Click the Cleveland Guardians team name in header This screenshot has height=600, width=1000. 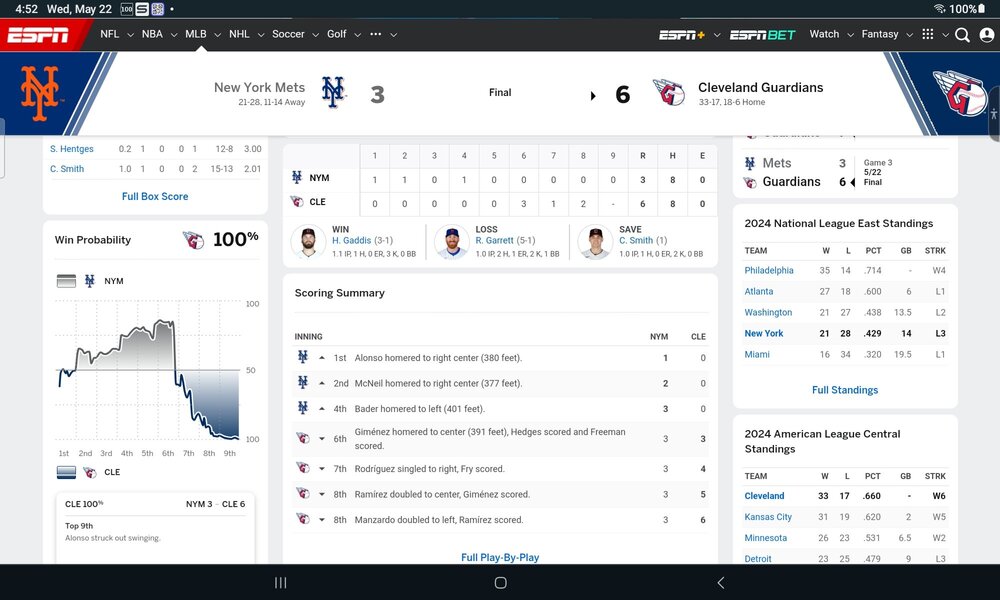[x=760, y=87]
